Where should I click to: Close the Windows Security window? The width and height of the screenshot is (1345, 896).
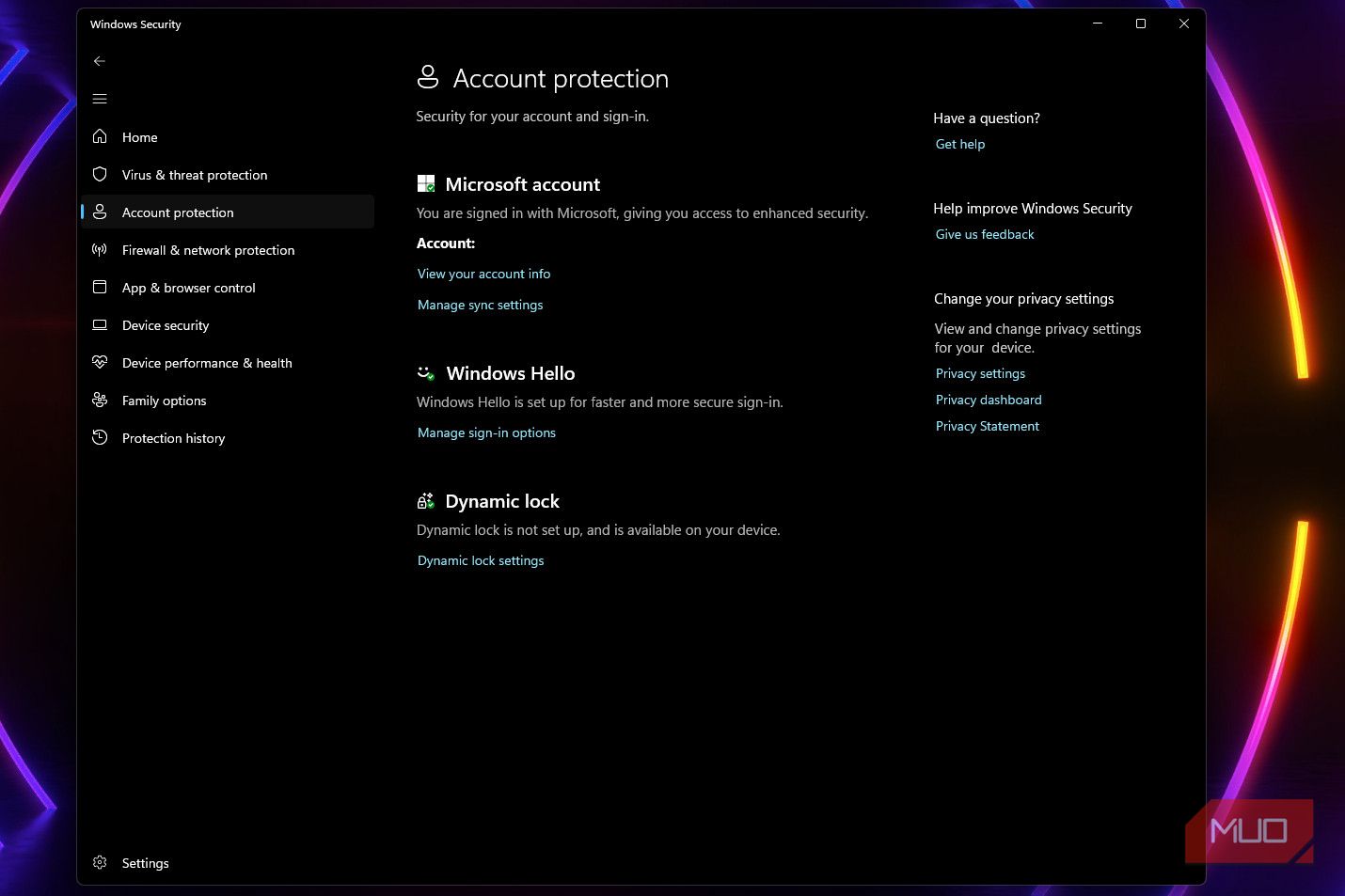click(x=1184, y=24)
